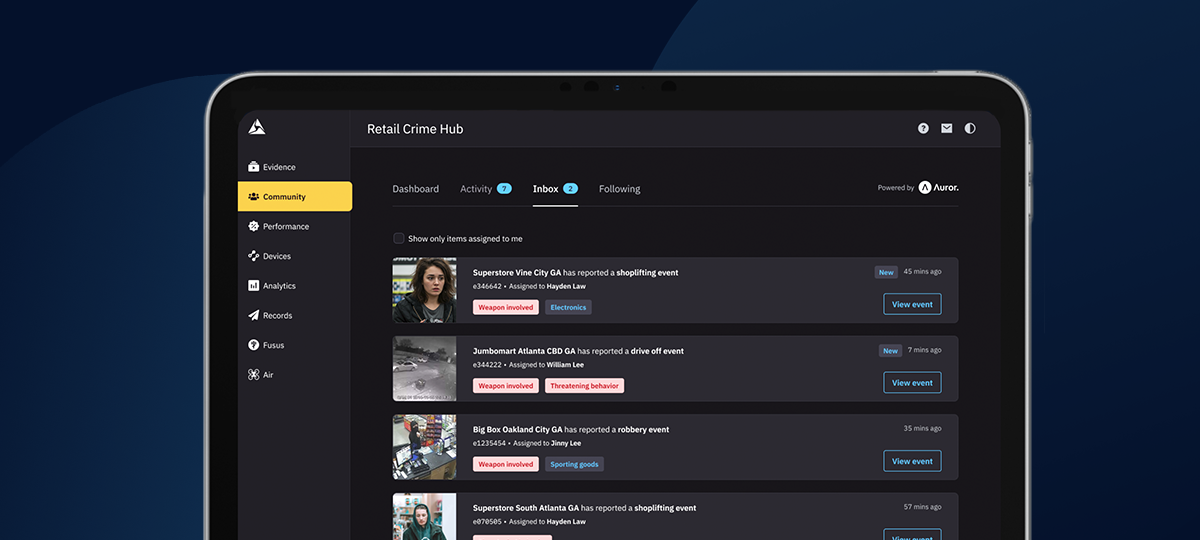This screenshot has width=1200, height=540.
Task: Open the Following tab
Action: (619, 189)
